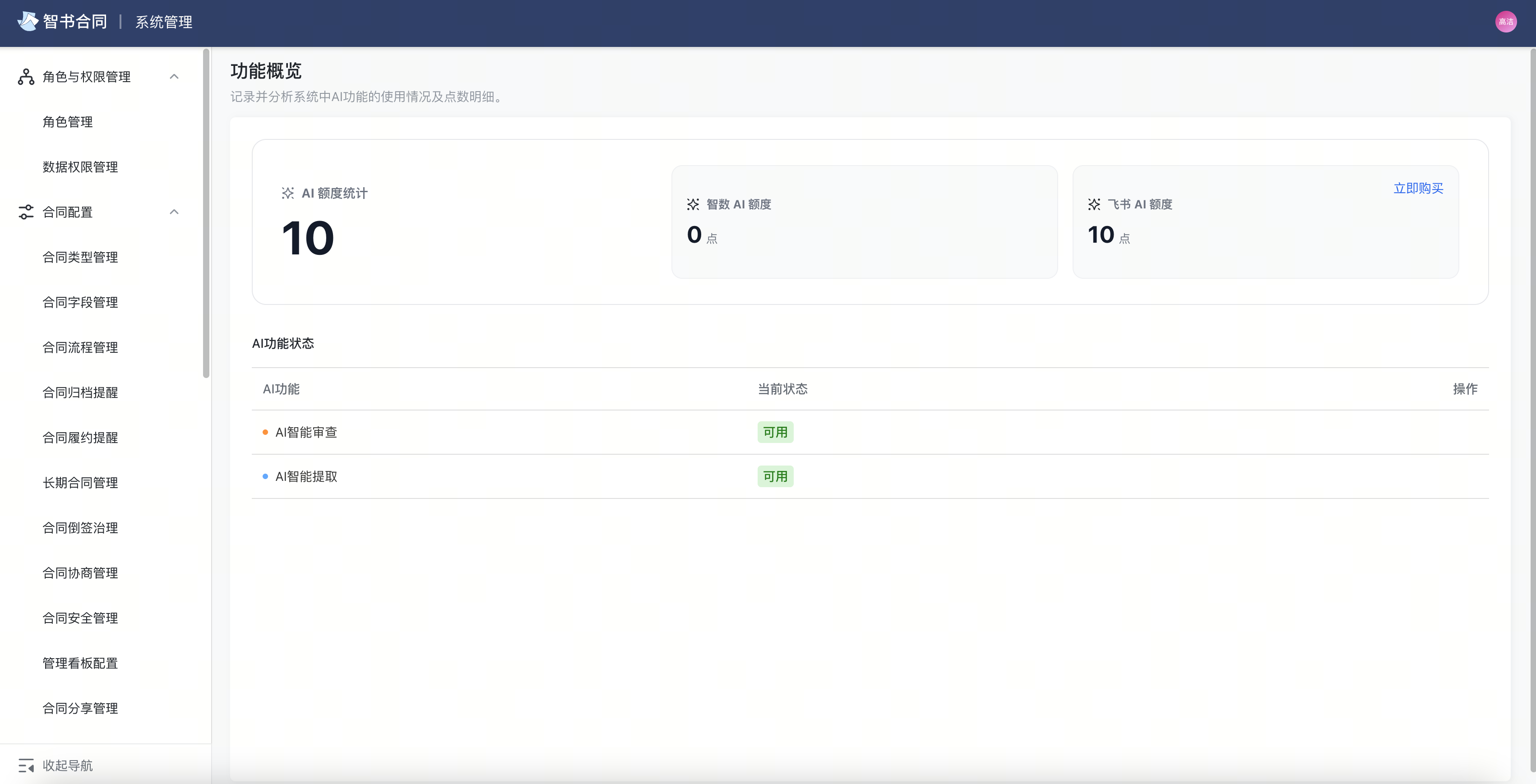Select 合同安全管理 from sidebar
Screen dimensions: 1536x784
tap(80, 618)
